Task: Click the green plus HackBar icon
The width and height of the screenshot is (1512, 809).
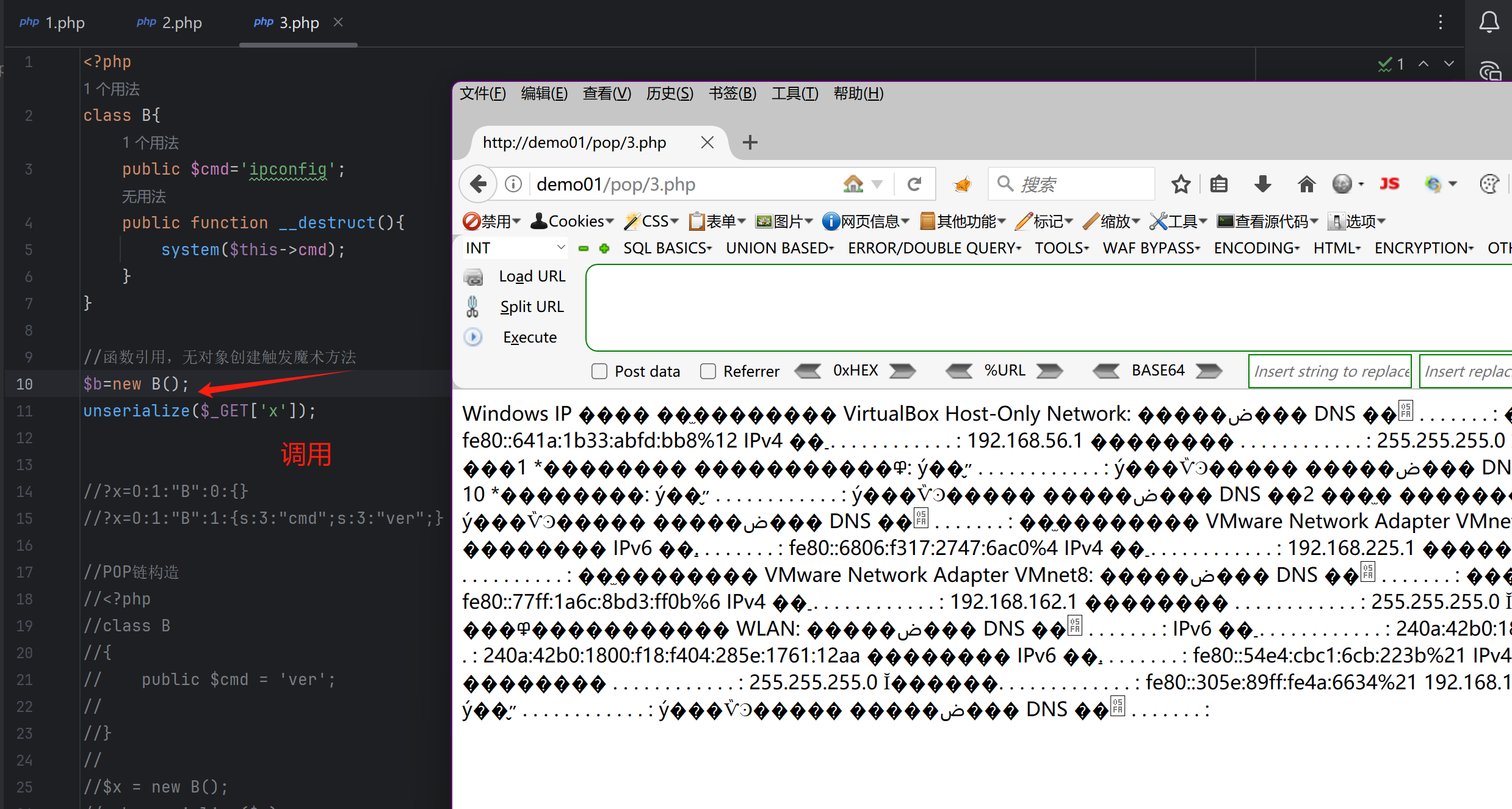Action: [604, 249]
